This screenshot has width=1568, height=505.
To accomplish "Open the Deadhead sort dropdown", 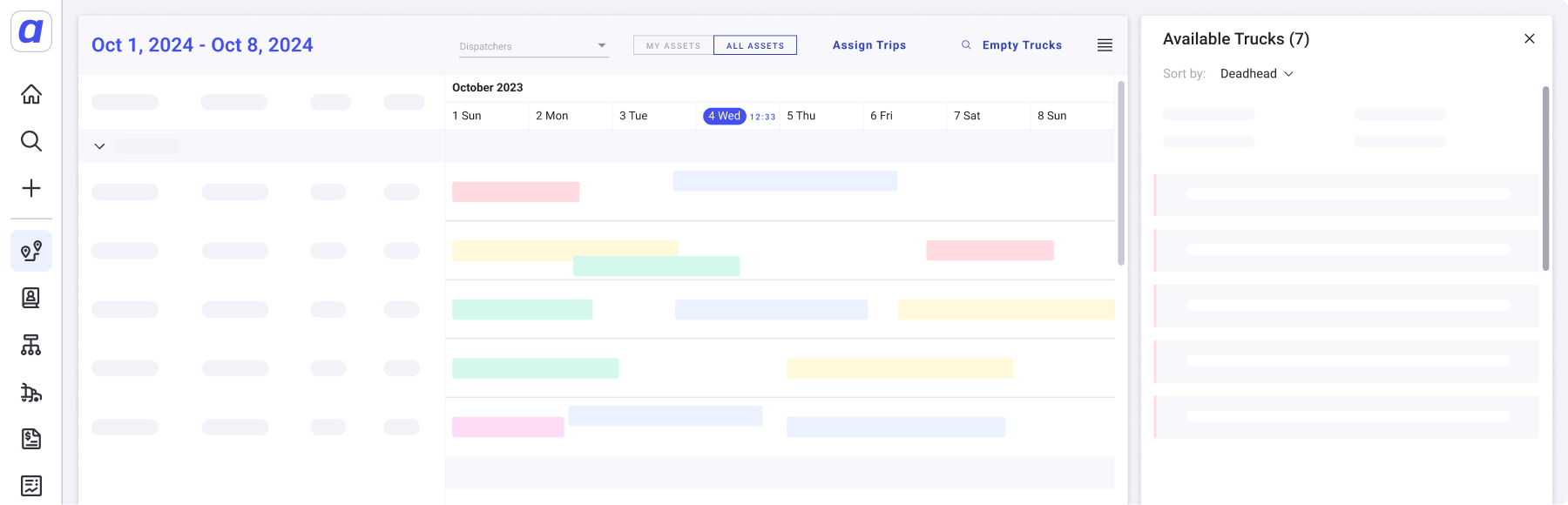I will coord(1256,74).
